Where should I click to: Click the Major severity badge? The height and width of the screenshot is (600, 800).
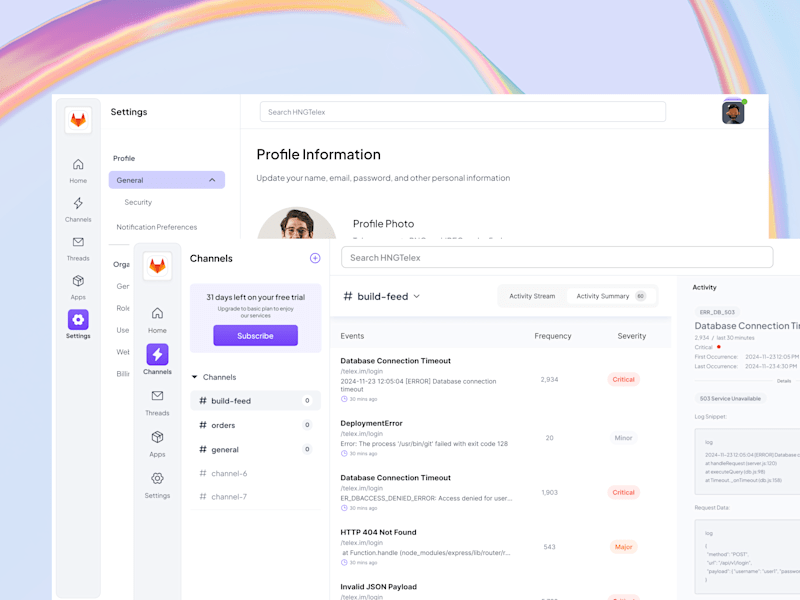(623, 547)
